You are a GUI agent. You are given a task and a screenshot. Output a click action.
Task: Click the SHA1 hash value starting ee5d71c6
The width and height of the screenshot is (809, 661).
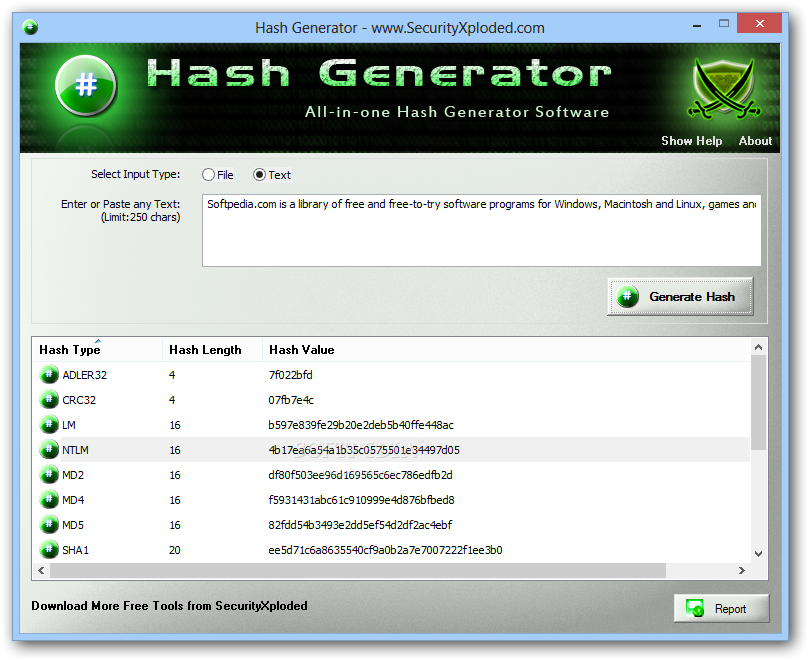coord(385,550)
